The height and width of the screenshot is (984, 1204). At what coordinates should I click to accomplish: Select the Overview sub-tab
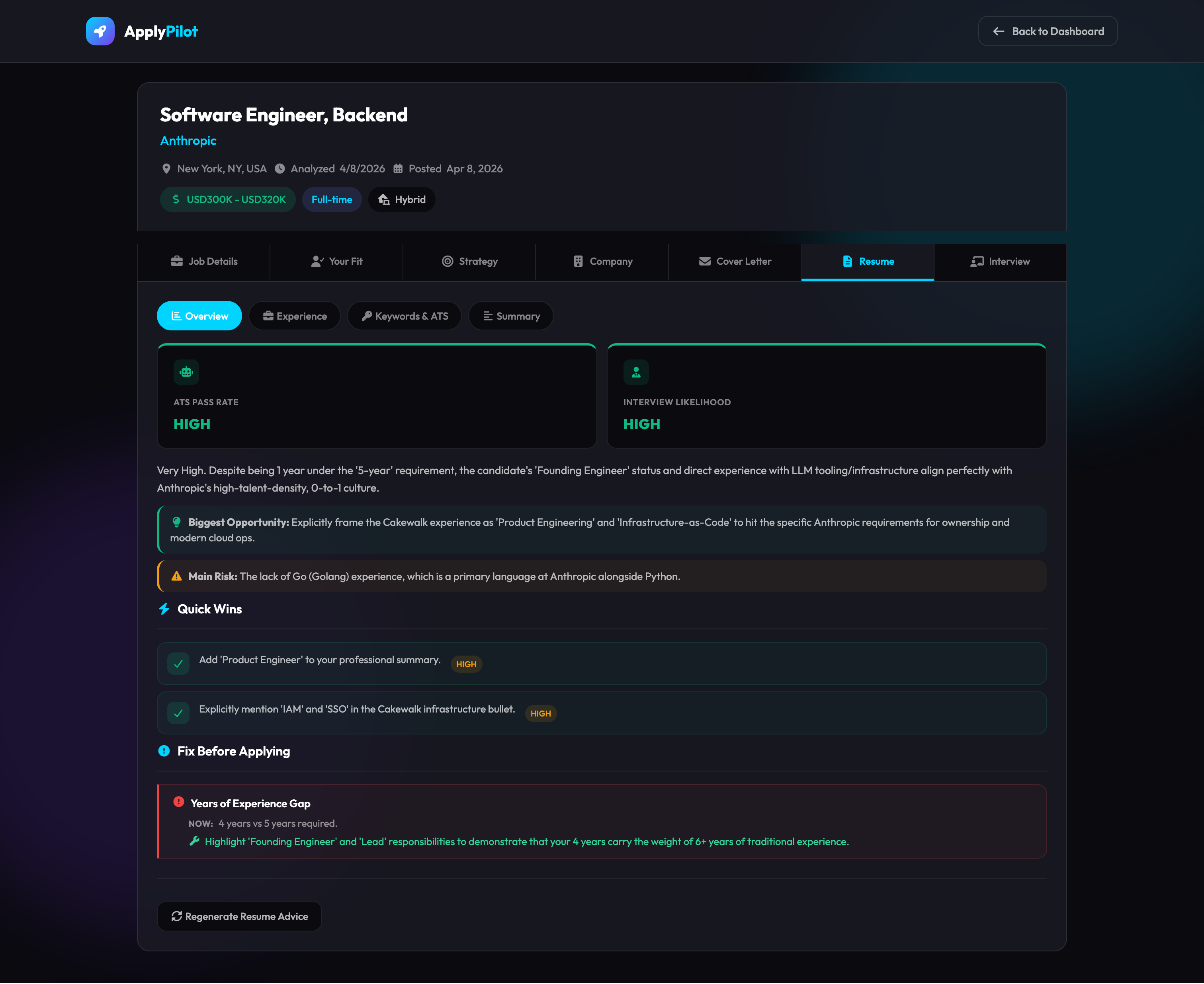199,316
